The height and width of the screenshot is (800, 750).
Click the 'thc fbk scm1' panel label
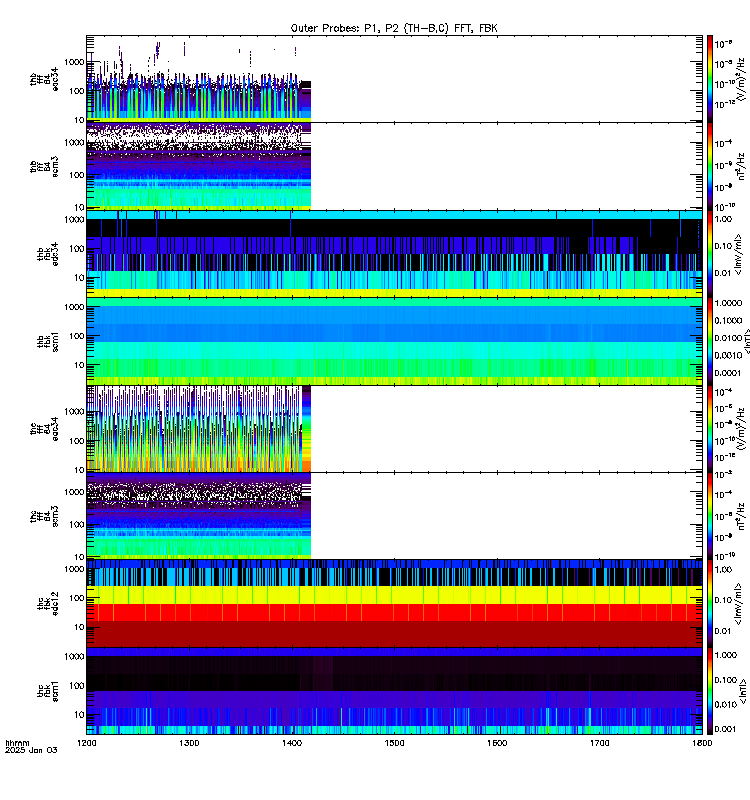[48, 691]
